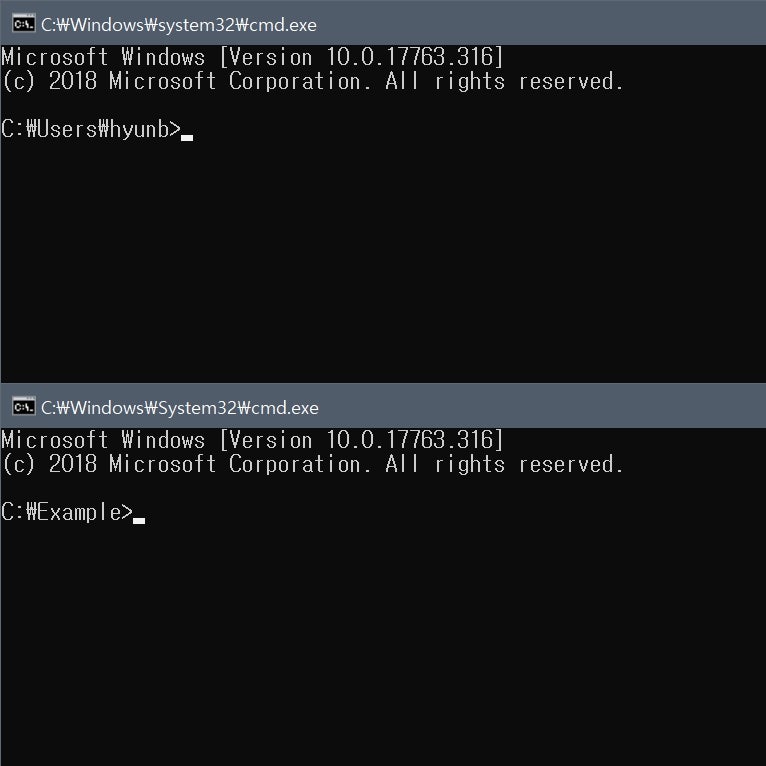The image size is (766, 766).
Task: Click the version number 10.0.17763.316 in the bottom window
Action: [409, 440]
